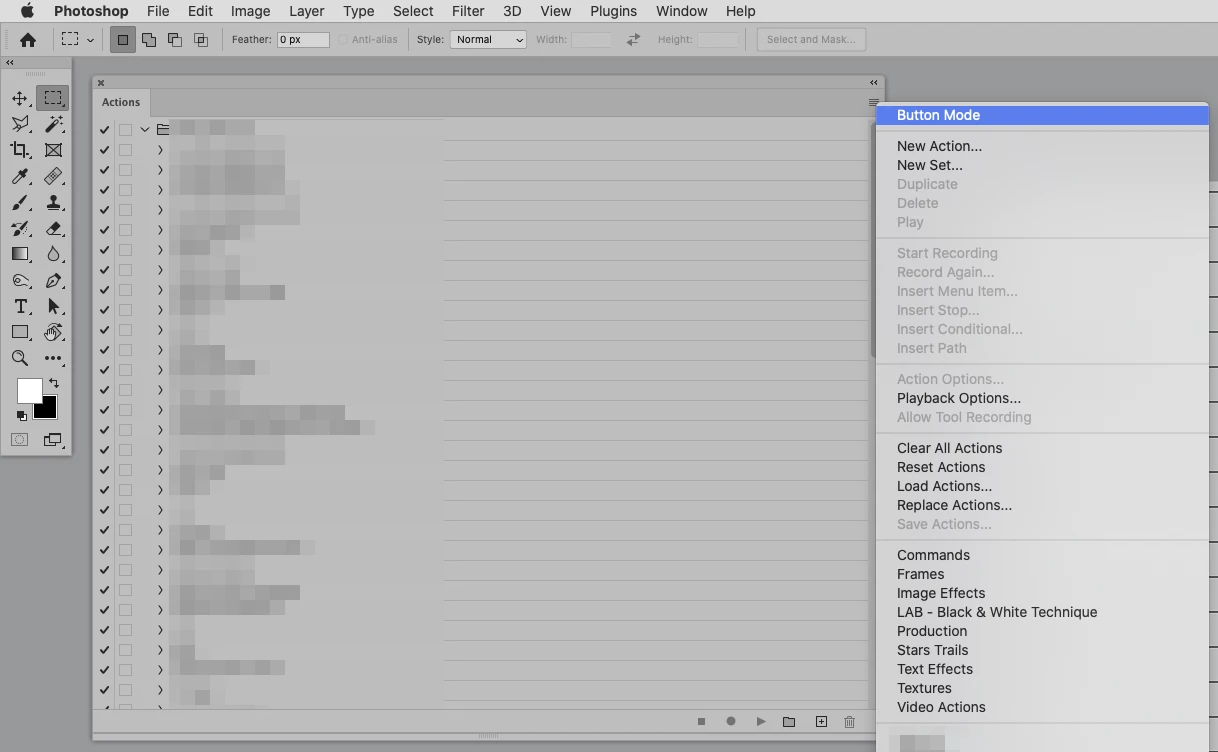Select the Brush tool

(x=20, y=202)
